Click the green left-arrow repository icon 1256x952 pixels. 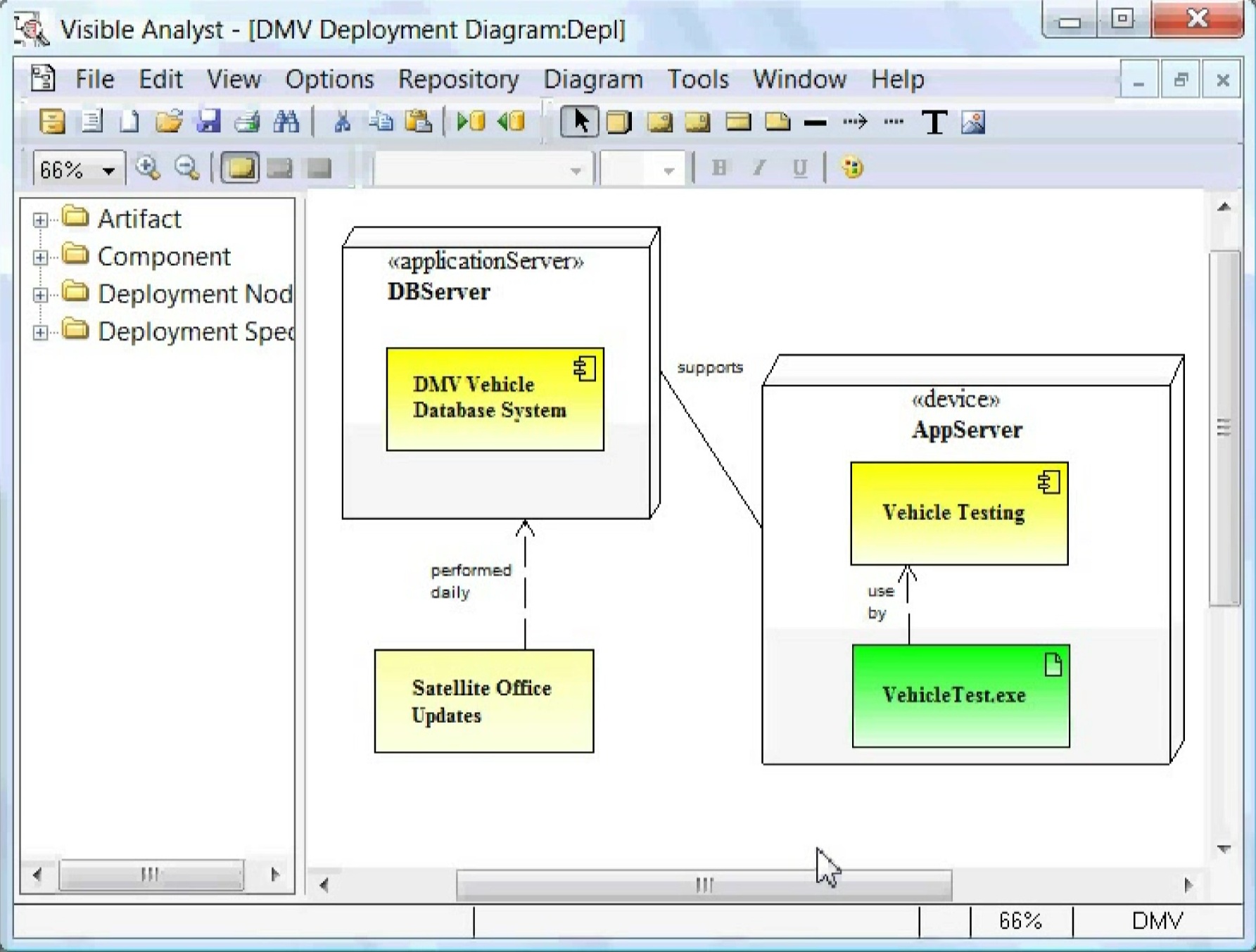click(x=511, y=122)
